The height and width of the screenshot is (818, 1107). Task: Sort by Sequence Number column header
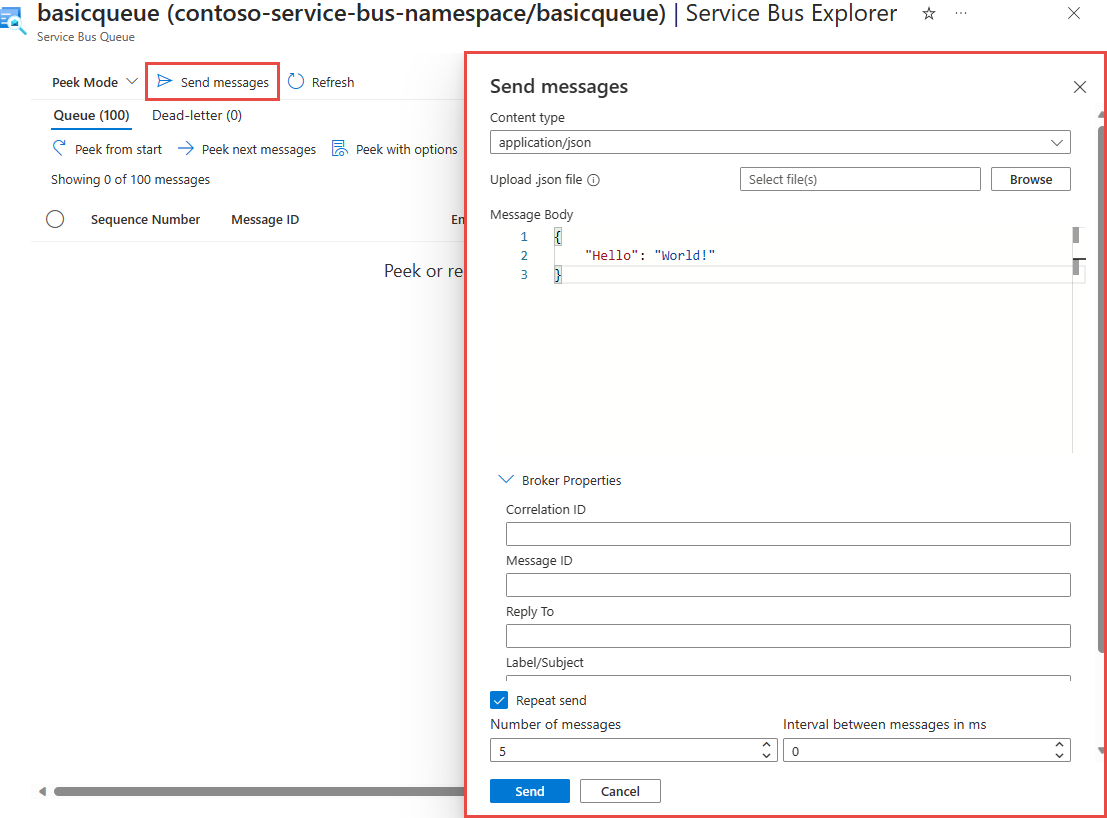click(145, 219)
